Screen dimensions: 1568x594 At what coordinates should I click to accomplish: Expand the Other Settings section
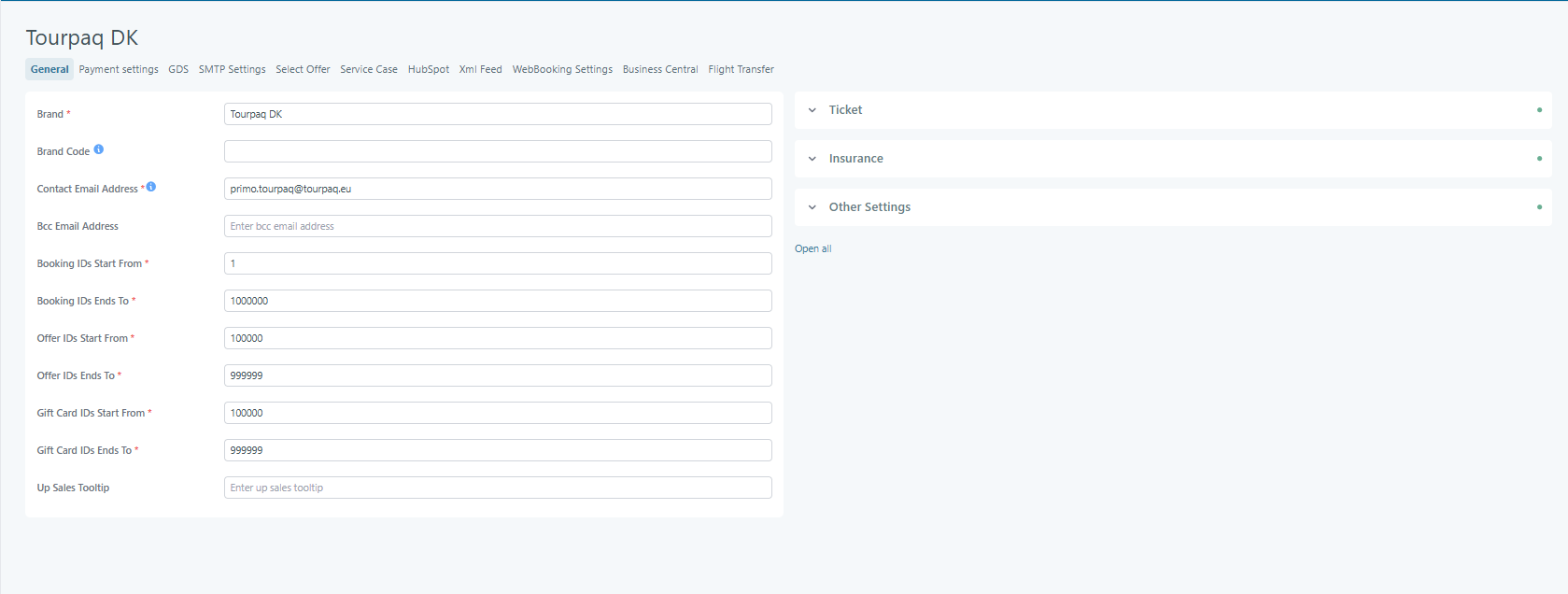[869, 207]
